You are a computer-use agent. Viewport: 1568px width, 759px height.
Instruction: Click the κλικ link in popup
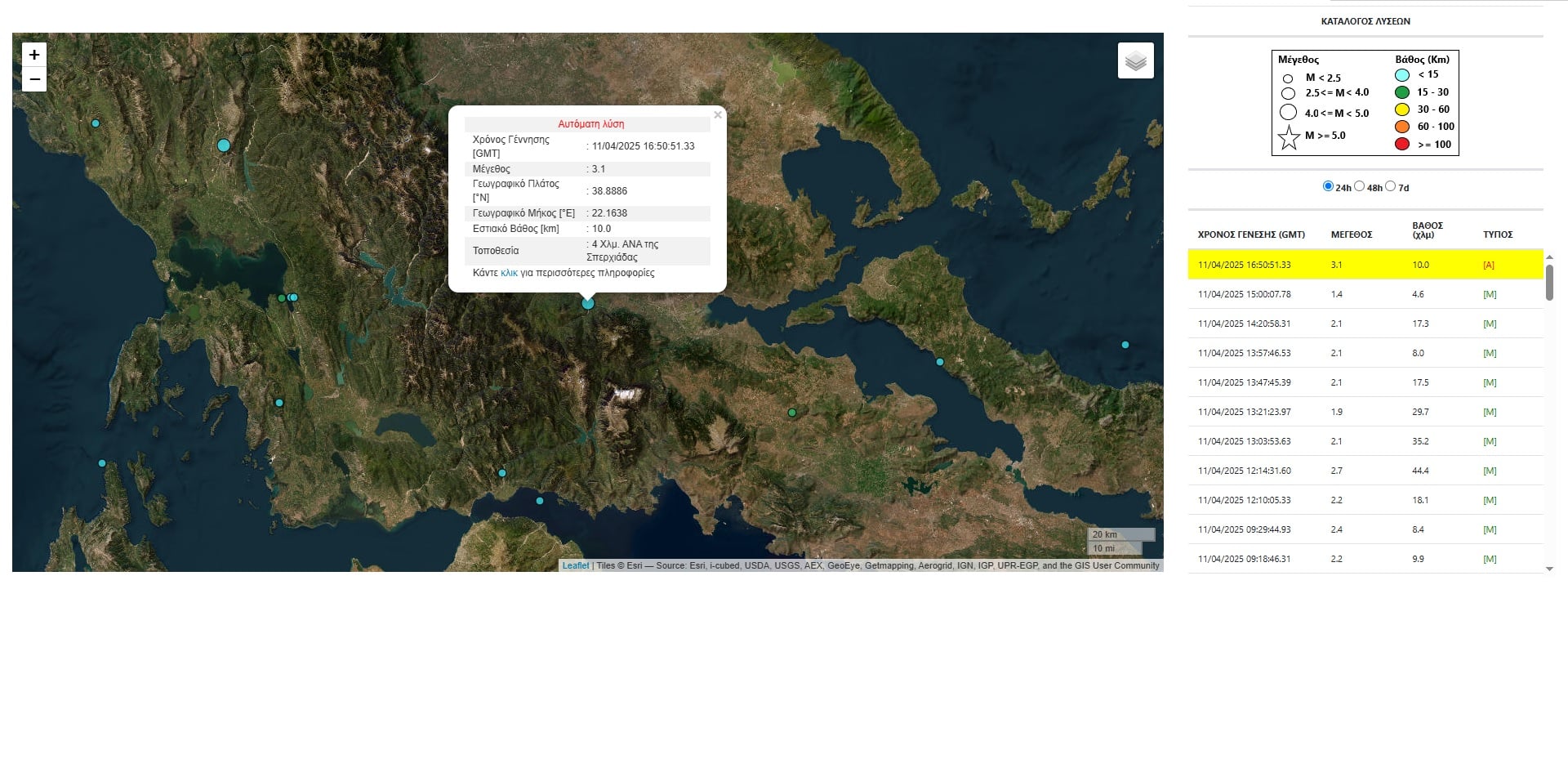click(x=509, y=273)
